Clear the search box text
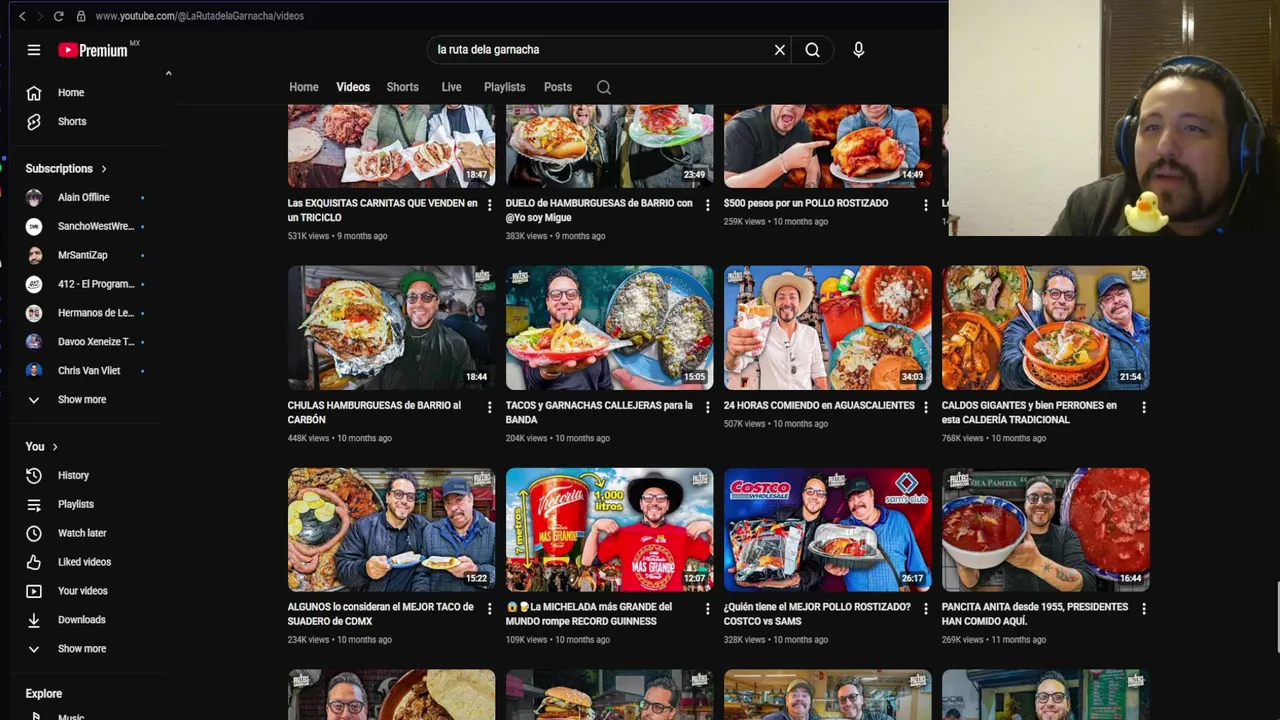 click(780, 50)
